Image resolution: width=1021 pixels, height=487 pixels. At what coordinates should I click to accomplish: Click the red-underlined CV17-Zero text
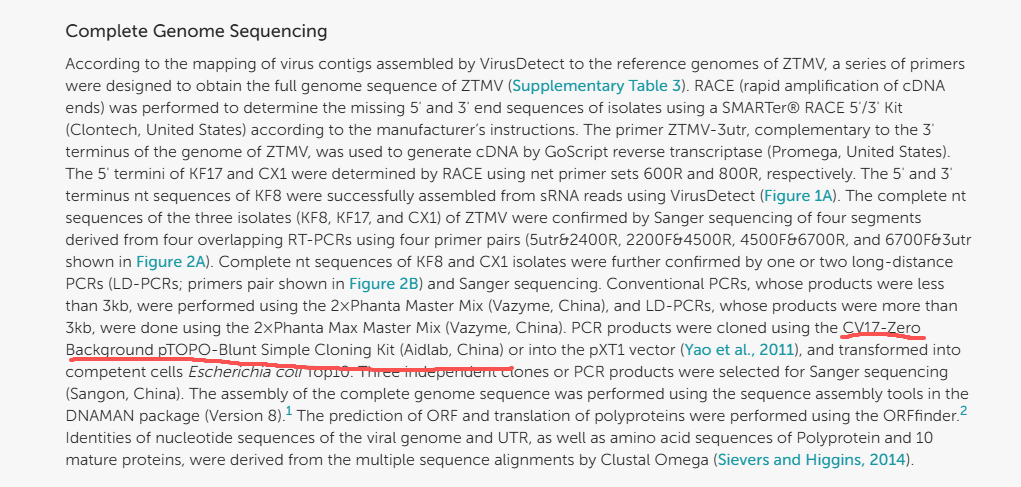click(x=883, y=327)
